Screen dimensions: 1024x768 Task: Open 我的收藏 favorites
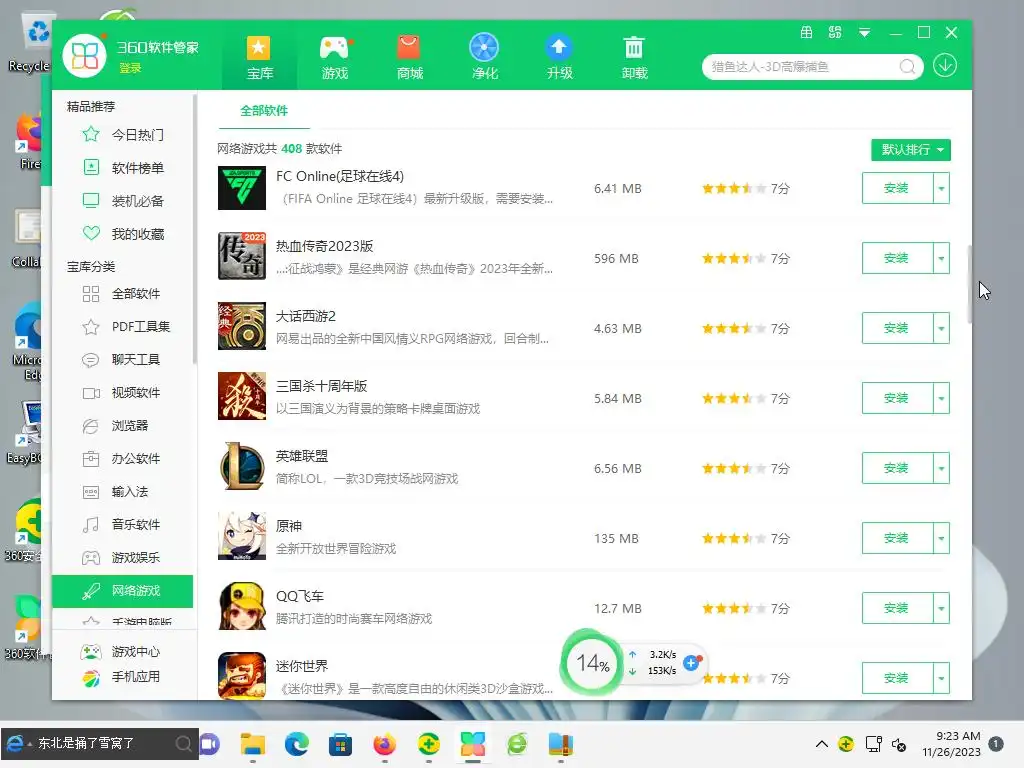click(123, 234)
